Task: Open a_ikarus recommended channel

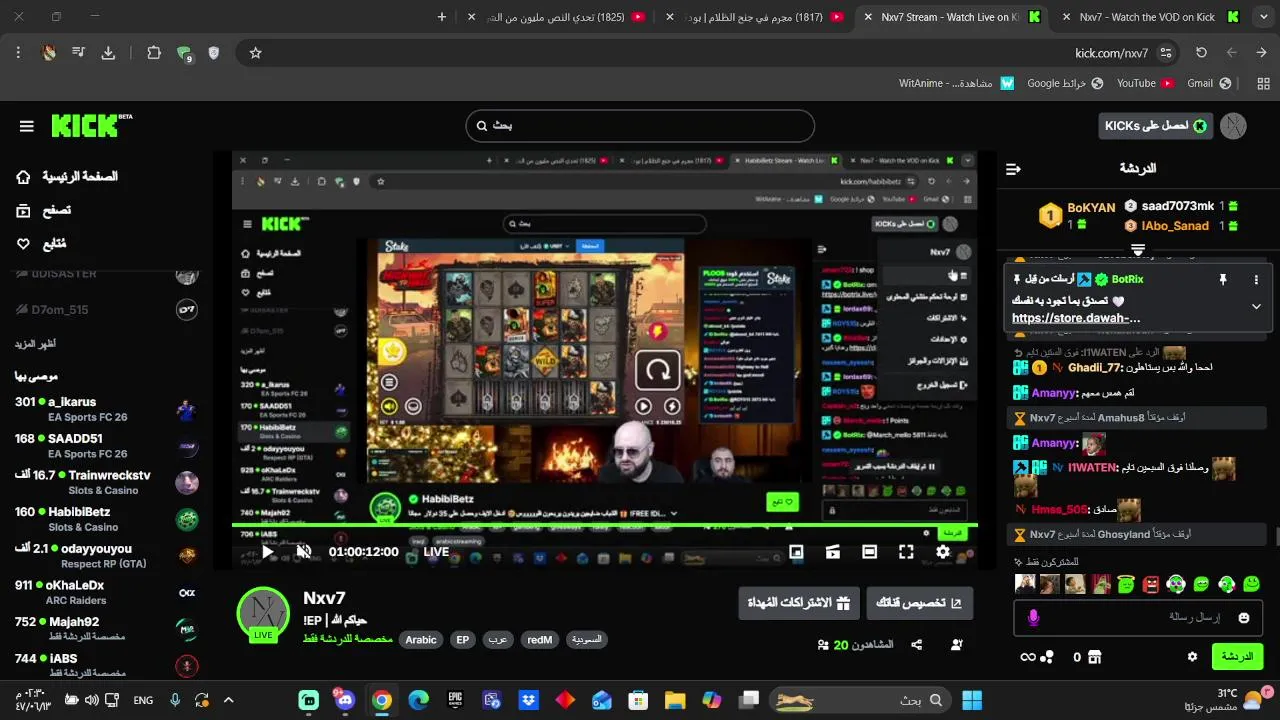Action: 106,409
